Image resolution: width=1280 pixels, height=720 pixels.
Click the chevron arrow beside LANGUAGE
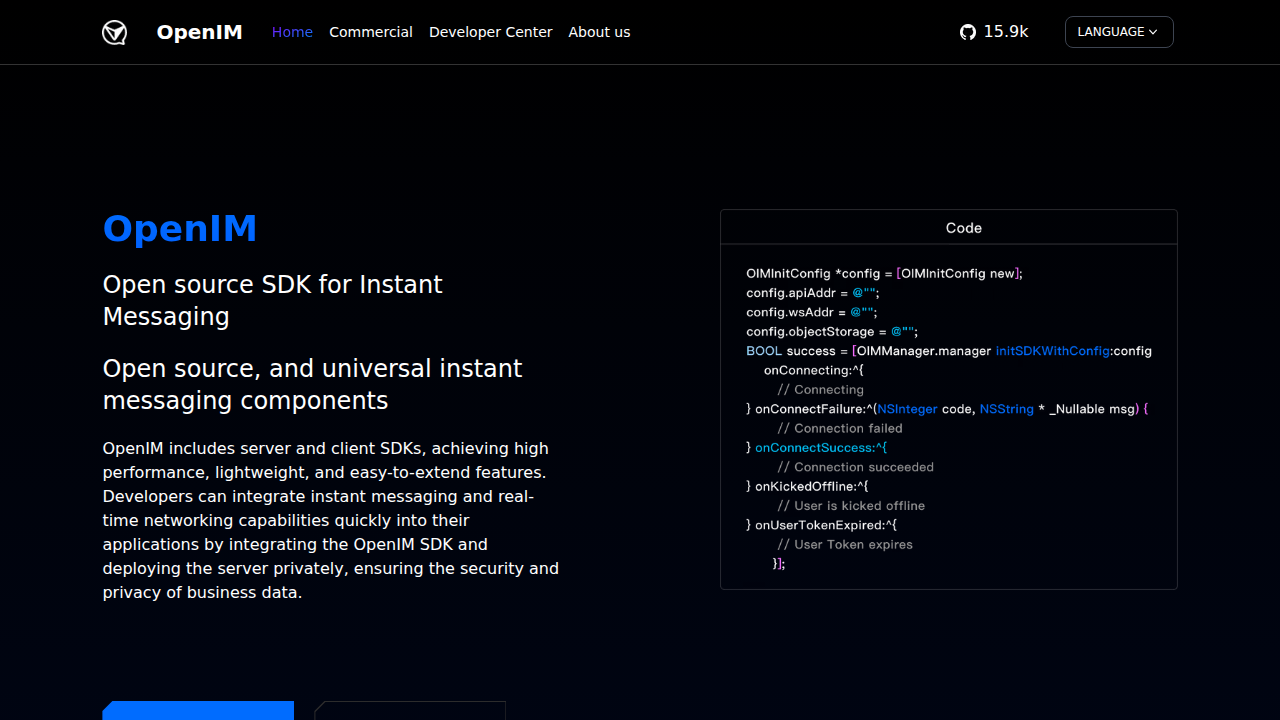click(x=1153, y=32)
